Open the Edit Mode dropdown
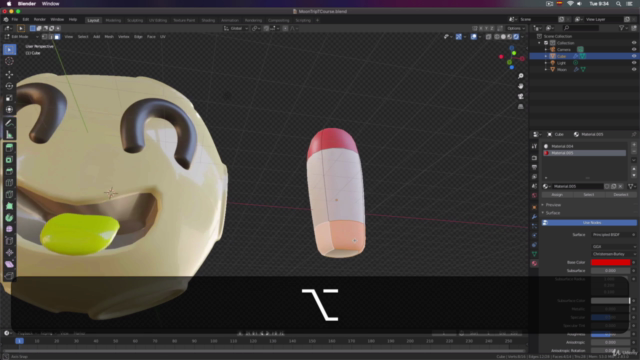The width and height of the screenshot is (640, 360). click(x=22, y=37)
